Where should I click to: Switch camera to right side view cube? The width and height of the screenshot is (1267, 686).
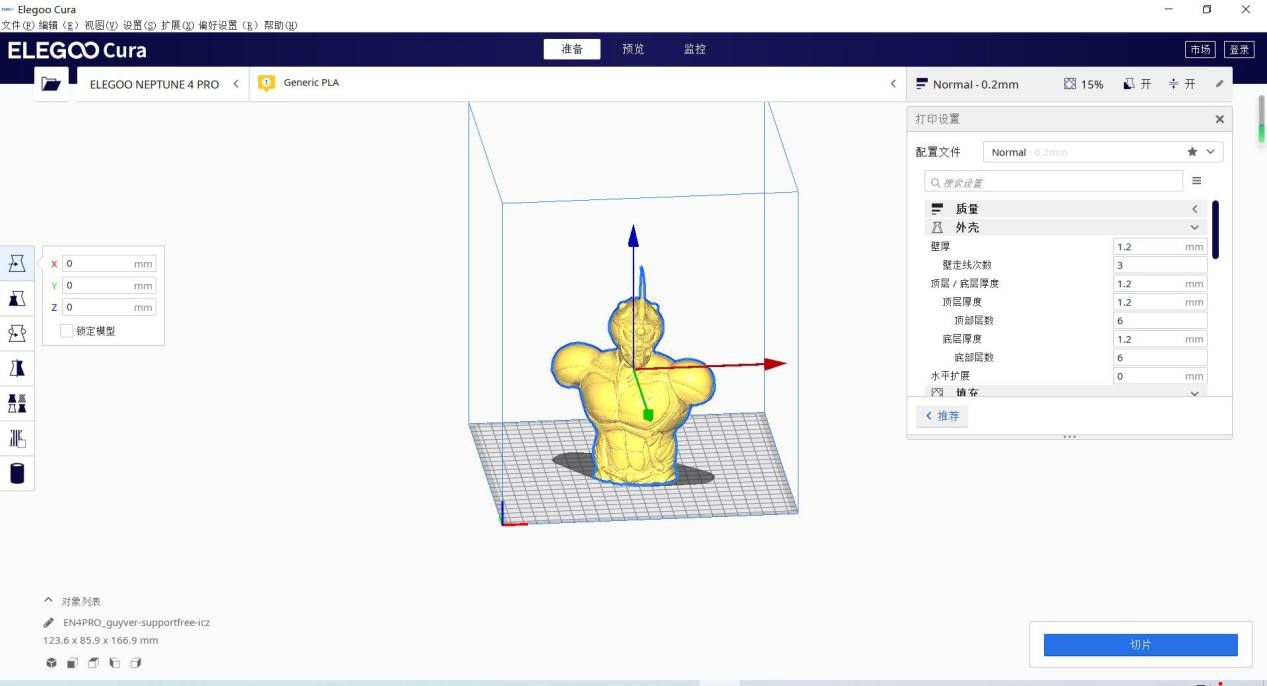tap(135, 663)
